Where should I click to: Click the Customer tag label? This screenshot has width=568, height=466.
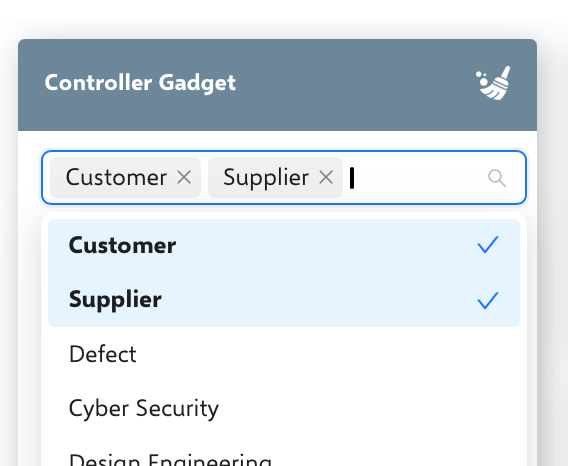[x=116, y=178]
